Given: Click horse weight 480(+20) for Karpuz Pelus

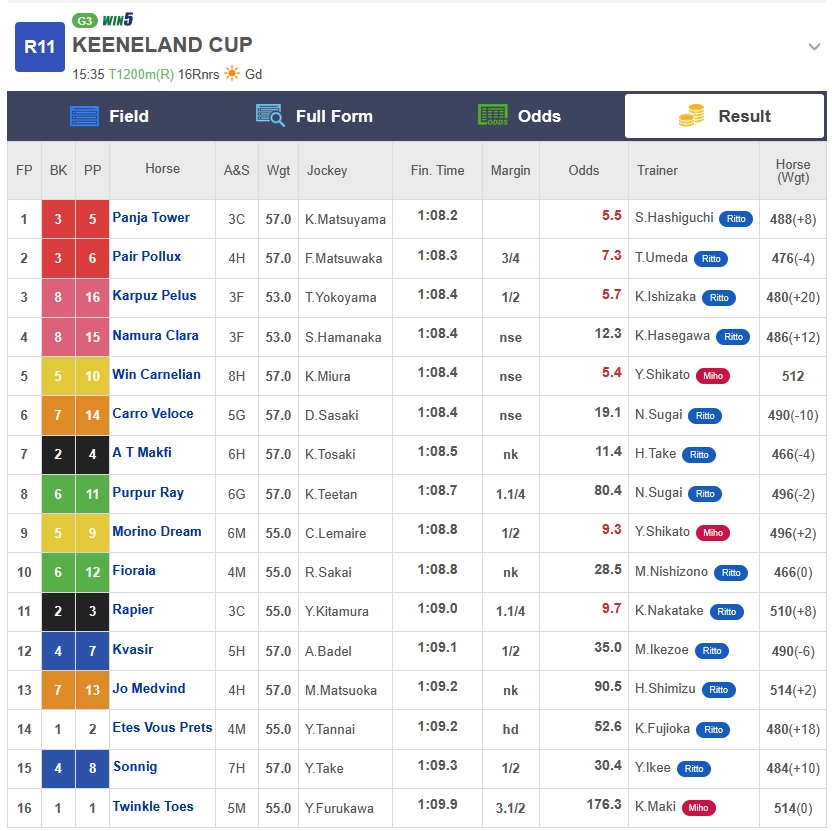Looking at the screenshot, I should [x=793, y=298].
